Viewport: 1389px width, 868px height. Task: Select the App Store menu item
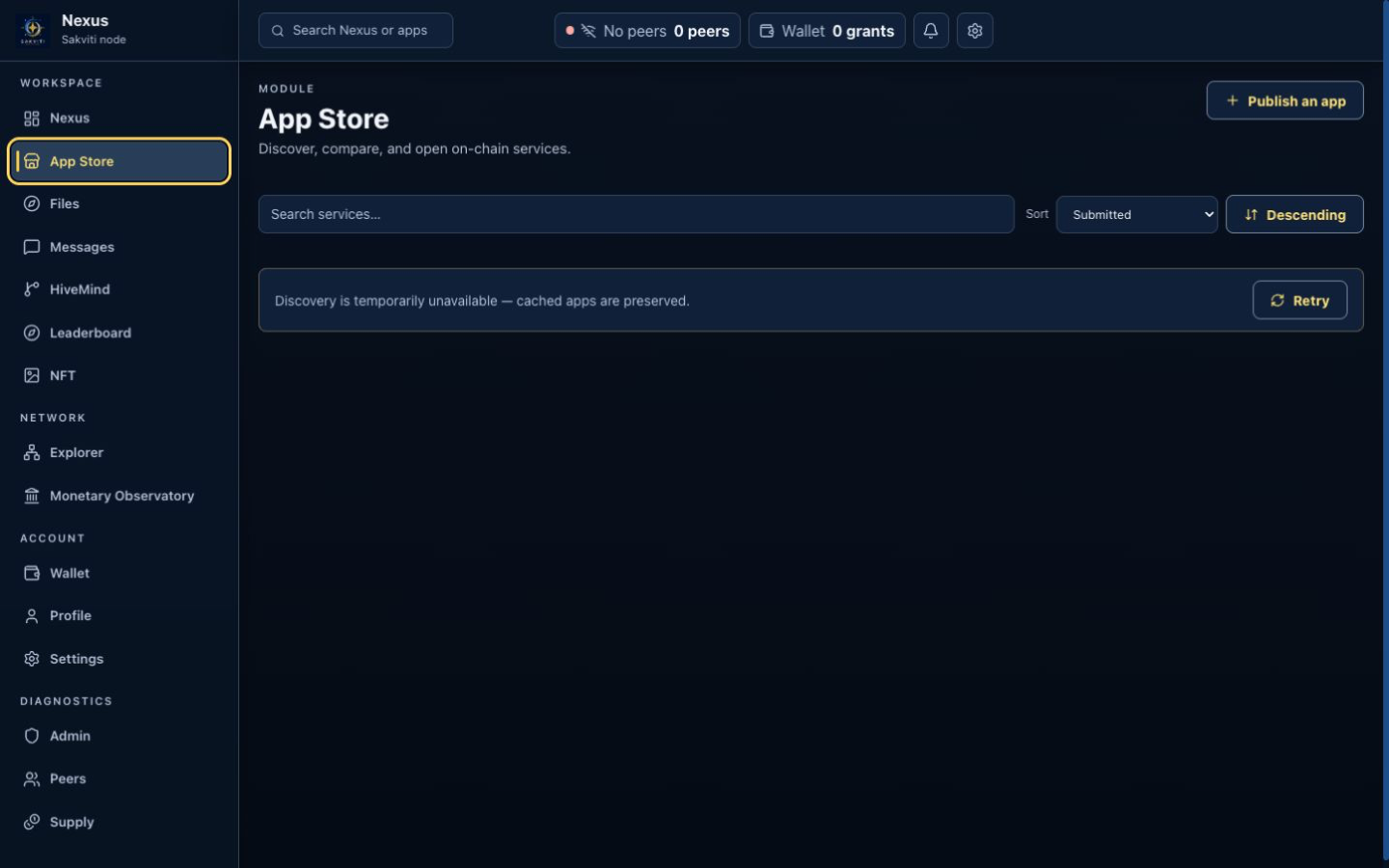119,161
